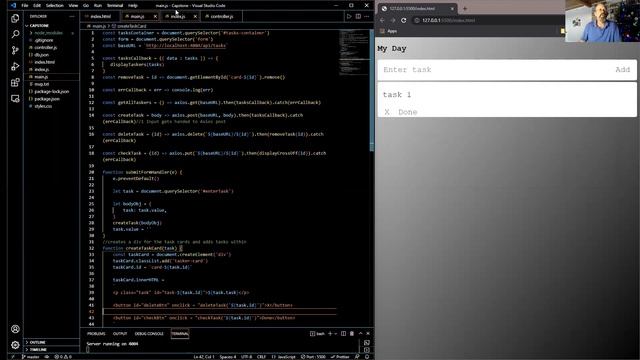This screenshot has width=640, height=360.
Task: Open Edit menu
Action: tap(37, 5)
